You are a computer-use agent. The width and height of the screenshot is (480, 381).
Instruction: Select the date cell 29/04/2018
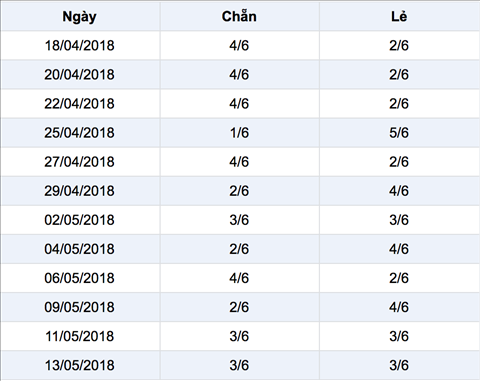[x=79, y=191]
